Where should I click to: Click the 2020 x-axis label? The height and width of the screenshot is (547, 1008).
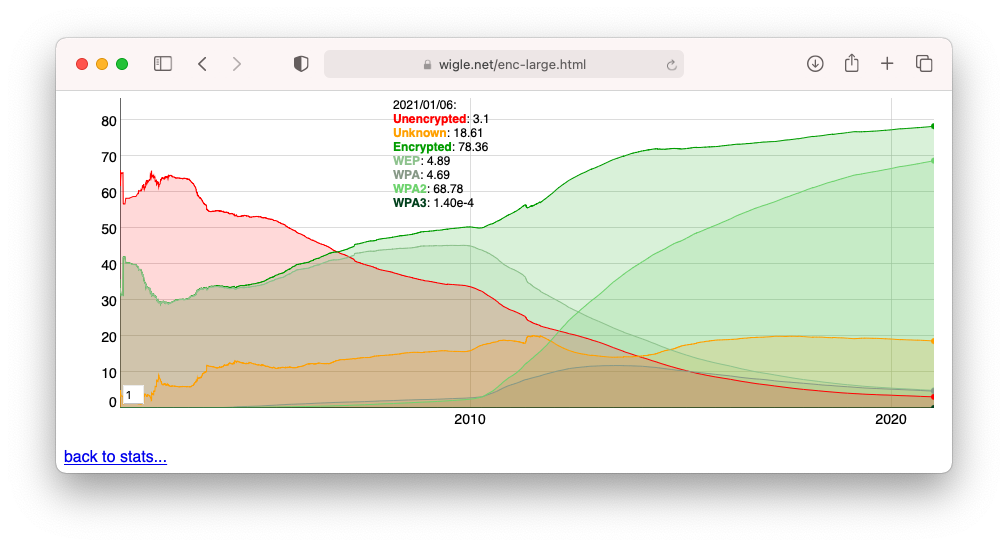click(891, 420)
